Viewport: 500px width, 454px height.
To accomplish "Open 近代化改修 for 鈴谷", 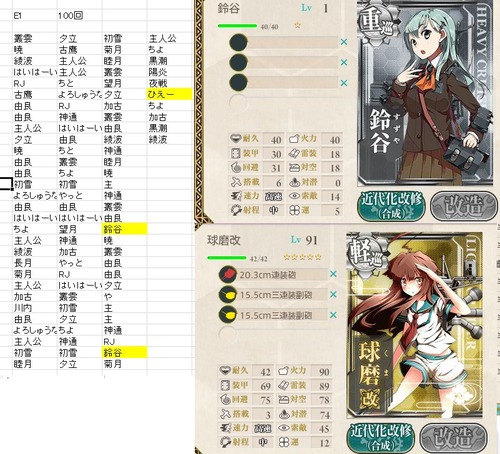I will click(x=391, y=206).
